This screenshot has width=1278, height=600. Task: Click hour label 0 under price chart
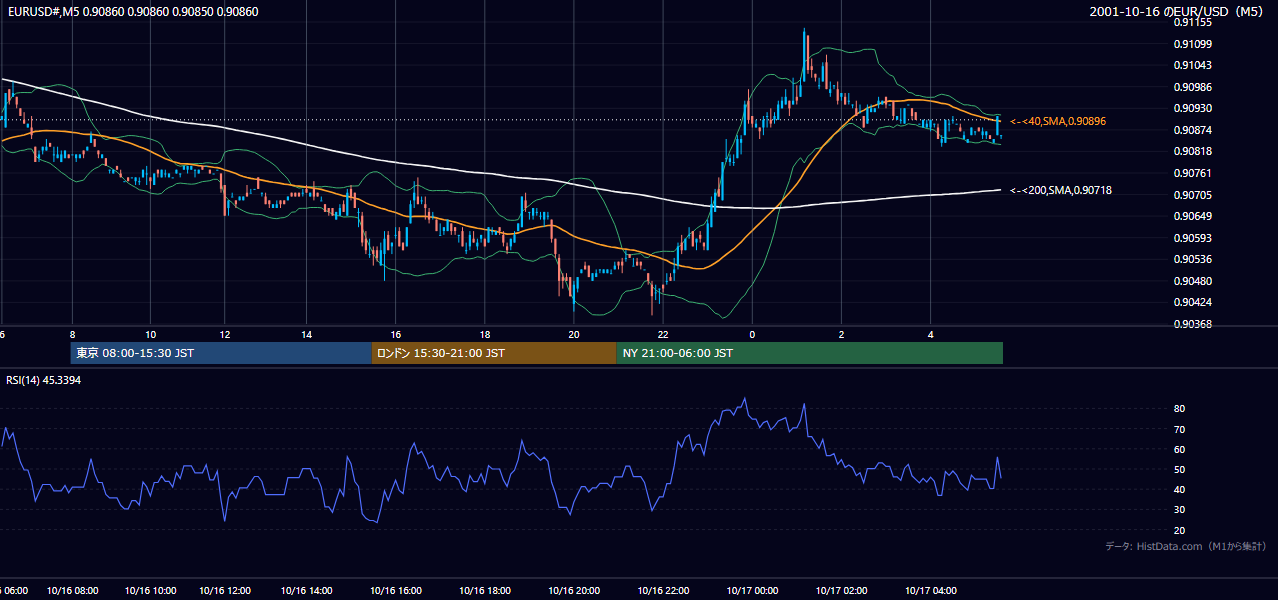[x=752, y=334]
